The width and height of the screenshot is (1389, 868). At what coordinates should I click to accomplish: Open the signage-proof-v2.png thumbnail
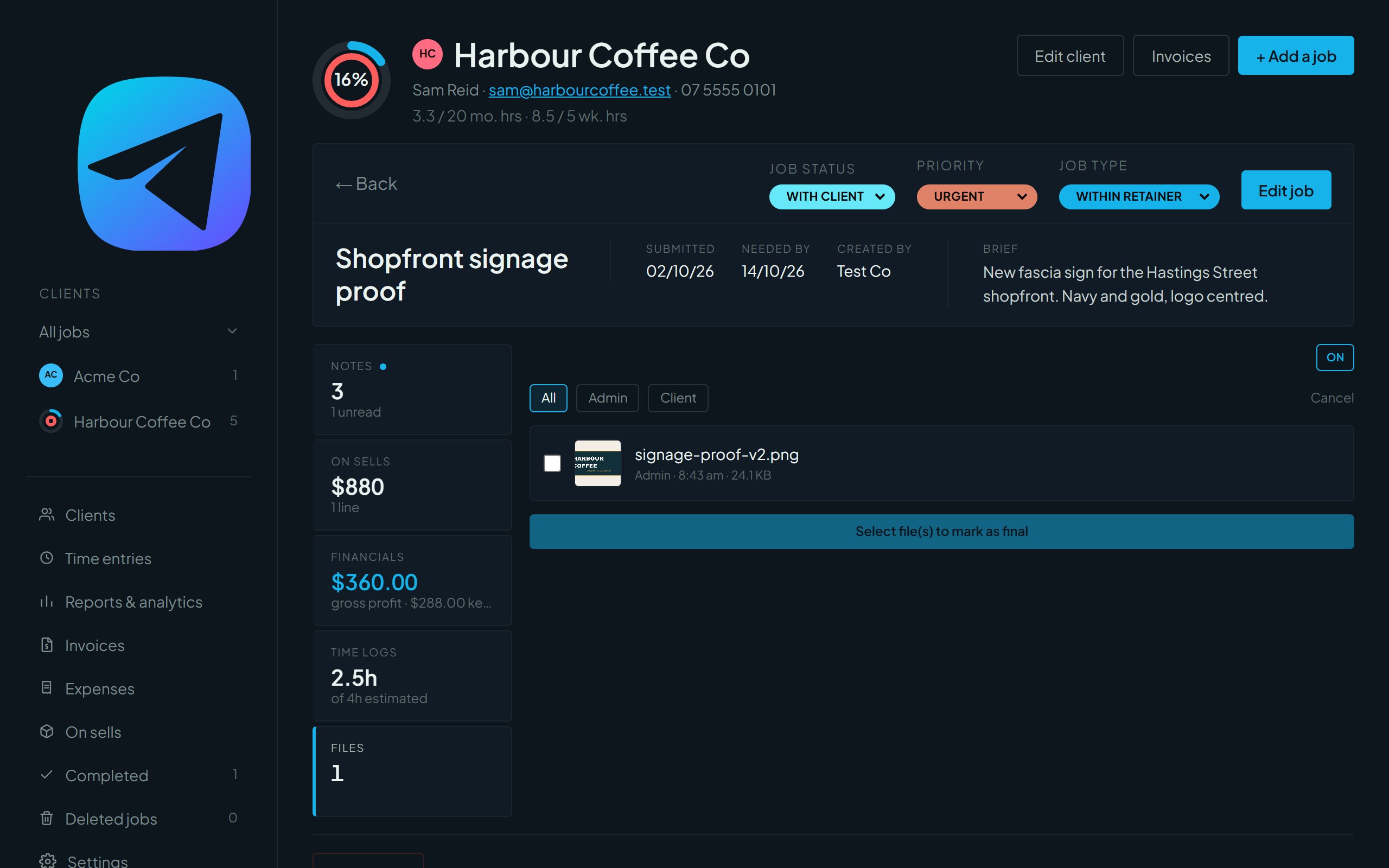pyautogui.click(x=597, y=463)
